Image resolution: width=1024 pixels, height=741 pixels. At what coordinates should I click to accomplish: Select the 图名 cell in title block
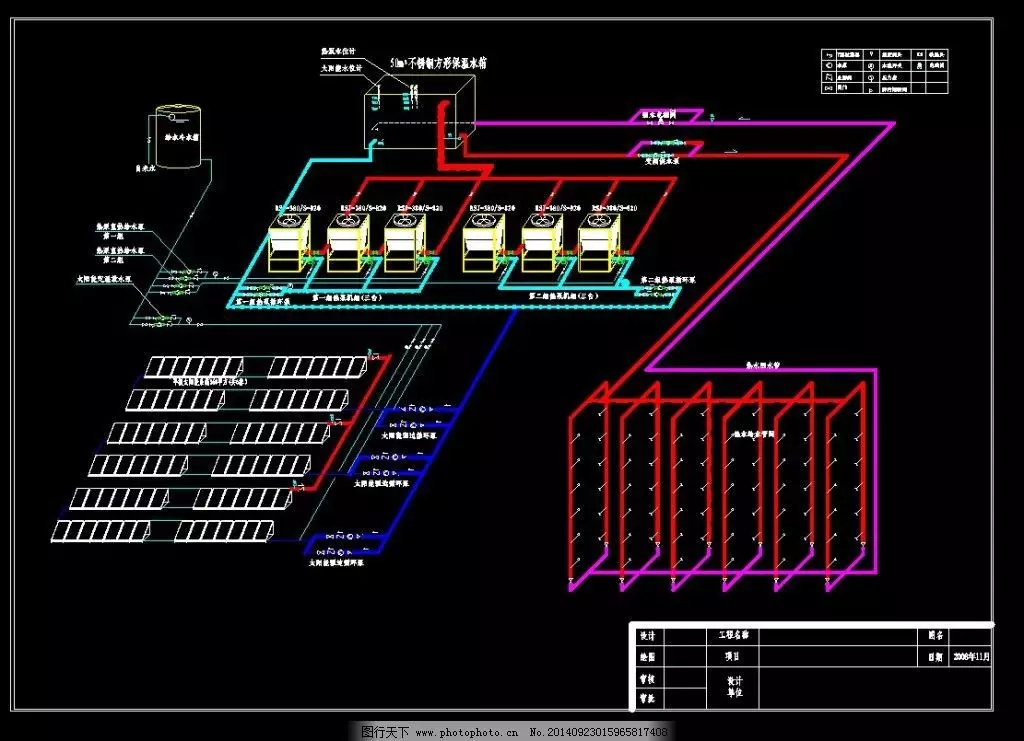[x=934, y=635]
